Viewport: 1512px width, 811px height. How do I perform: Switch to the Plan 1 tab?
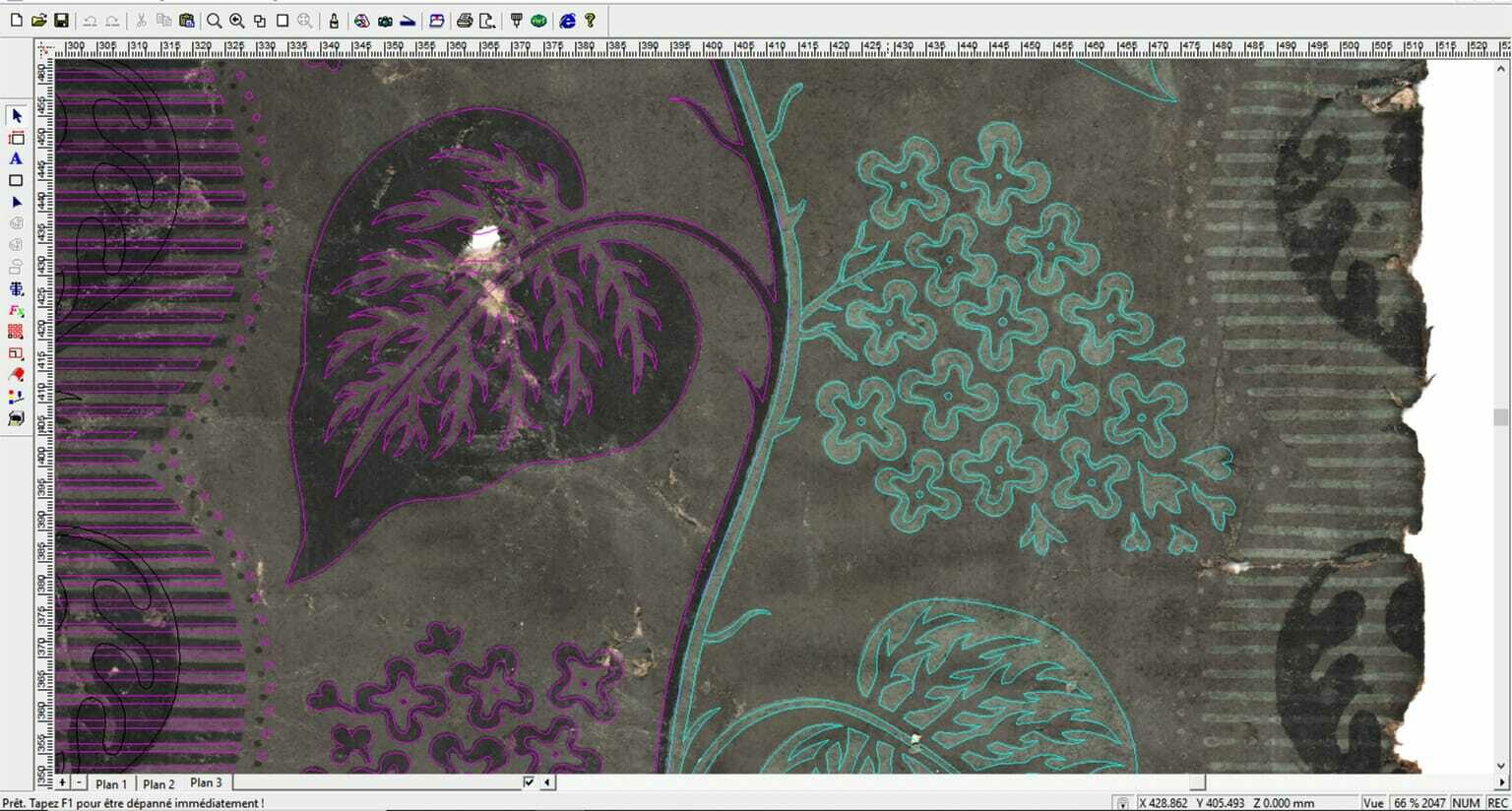coord(111,783)
